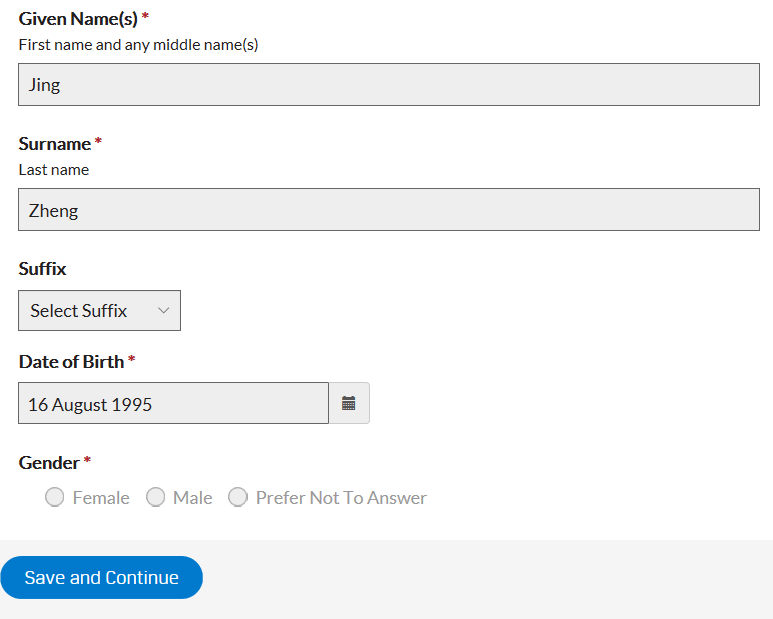773x619 pixels.
Task: Click the "Prefer Not To Answer" label text
Action: pyautogui.click(x=341, y=498)
